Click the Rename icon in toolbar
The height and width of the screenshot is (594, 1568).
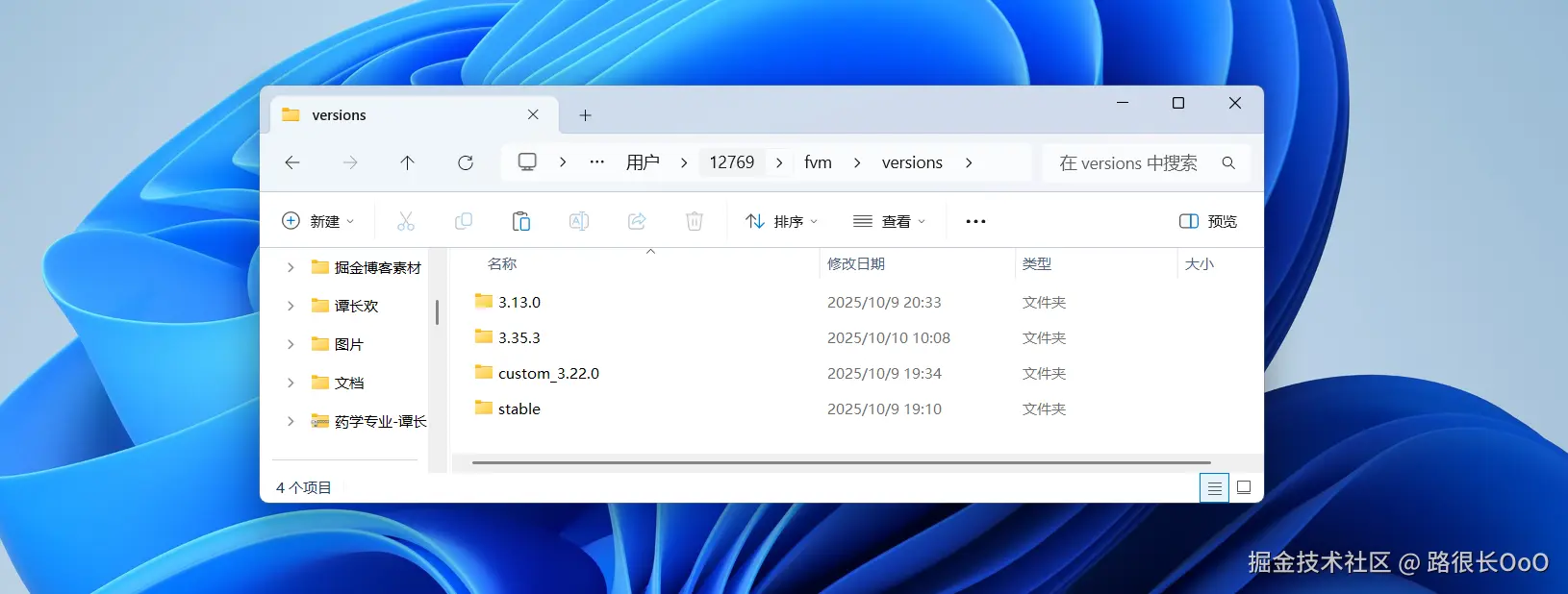click(x=579, y=221)
